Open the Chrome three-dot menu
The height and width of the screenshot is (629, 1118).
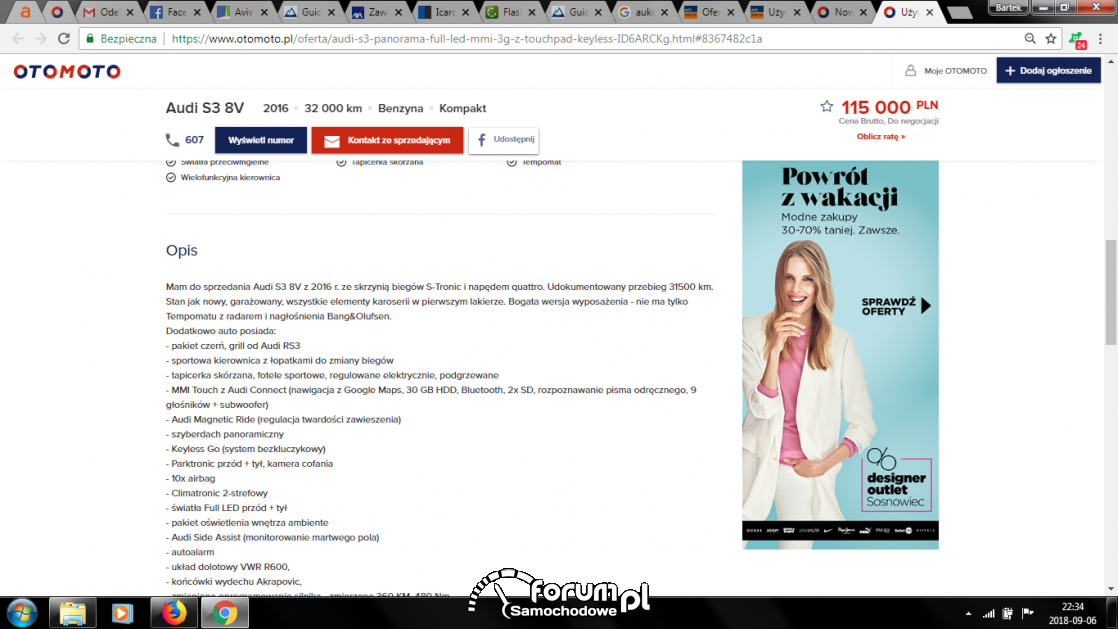(1100, 39)
